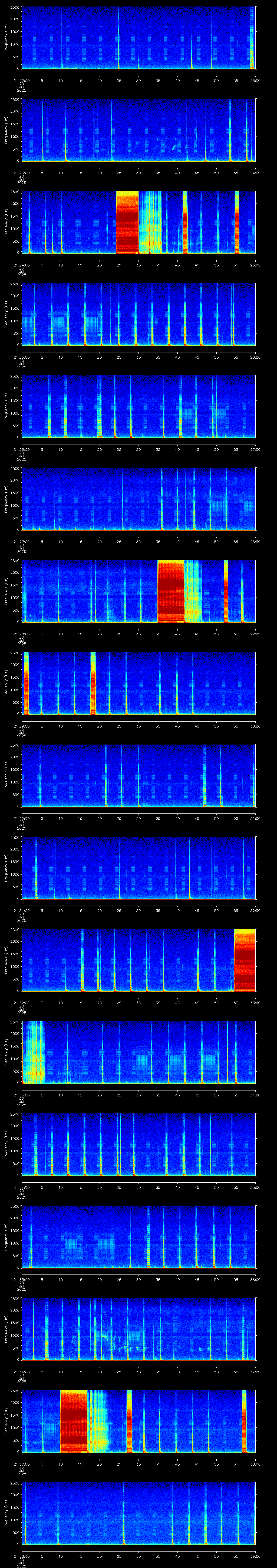277x1568 pixels.
Task: Select the 24:00 end time label
Action: click(x=255, y=173)
